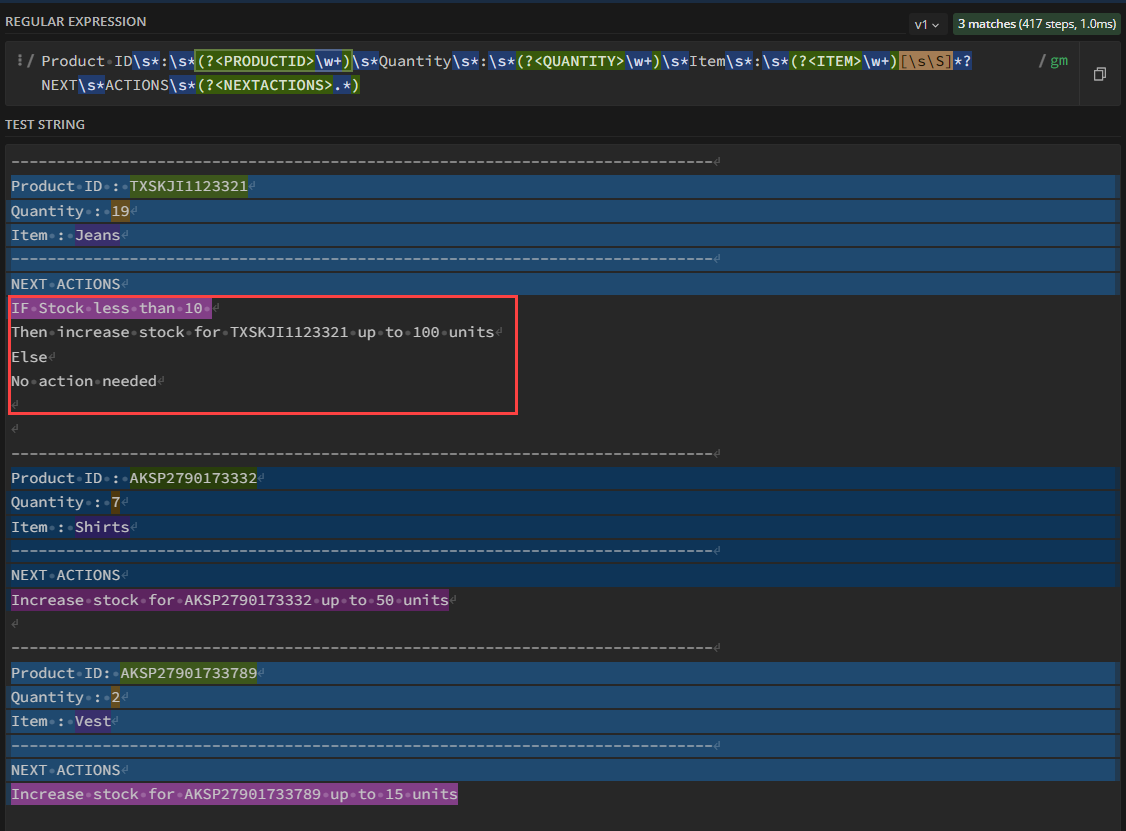The image size is (1126, 831).
Task: Click the REGULAR EXPRESSION header label
Action: coord(77,21)
